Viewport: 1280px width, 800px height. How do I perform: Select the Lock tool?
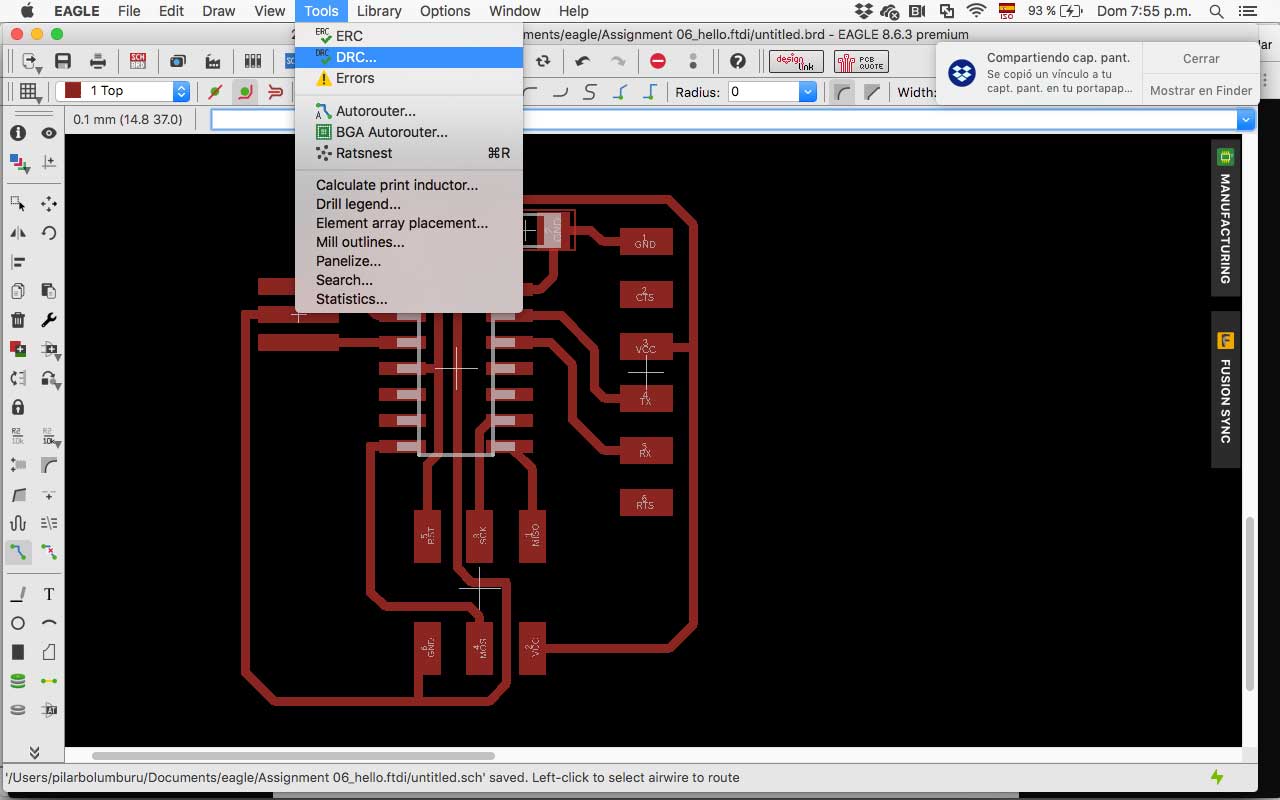point(18,407)
